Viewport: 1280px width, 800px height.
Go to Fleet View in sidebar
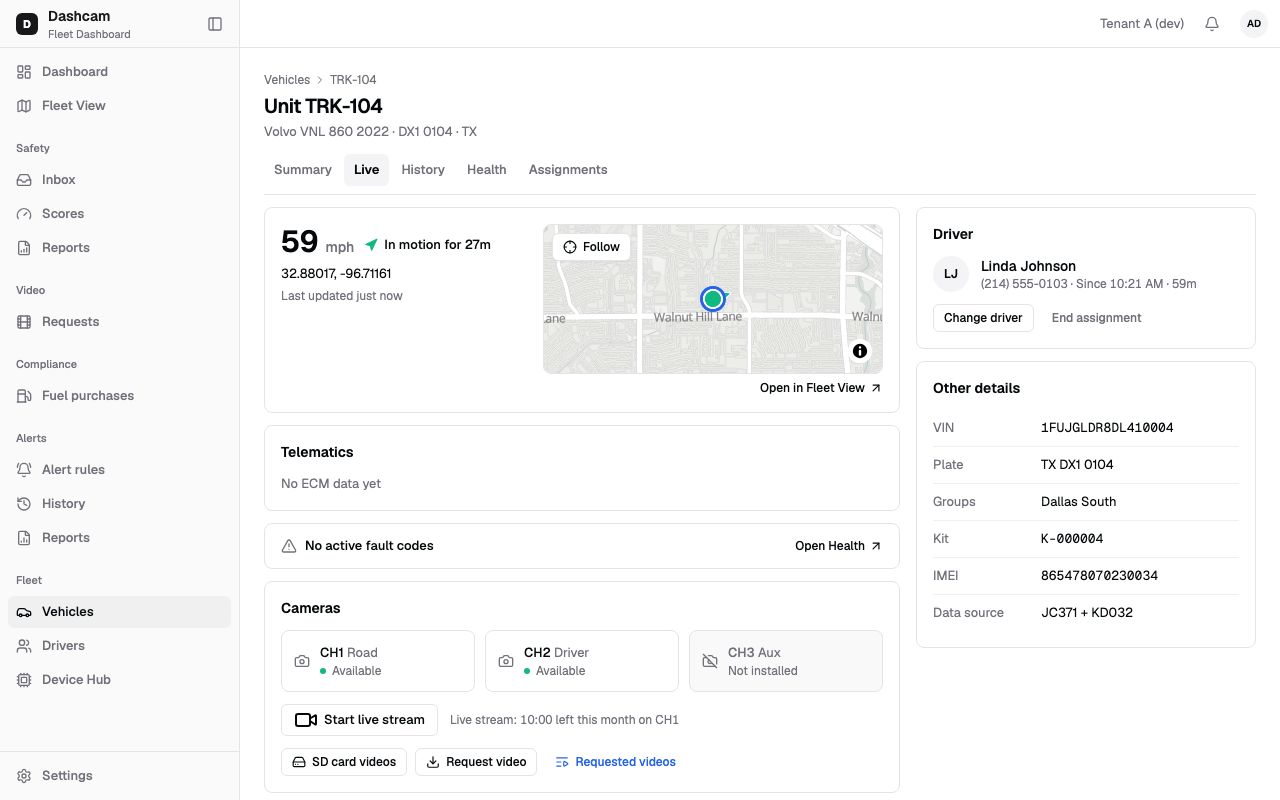119,106
